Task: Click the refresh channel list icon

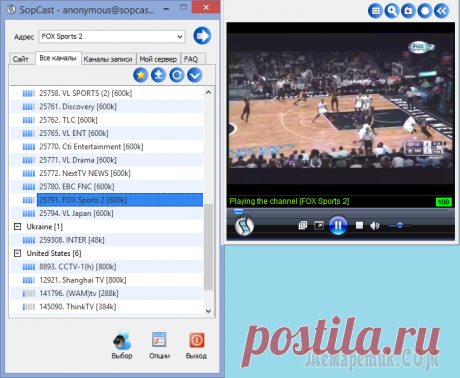Action: click(x=177, y=75)
